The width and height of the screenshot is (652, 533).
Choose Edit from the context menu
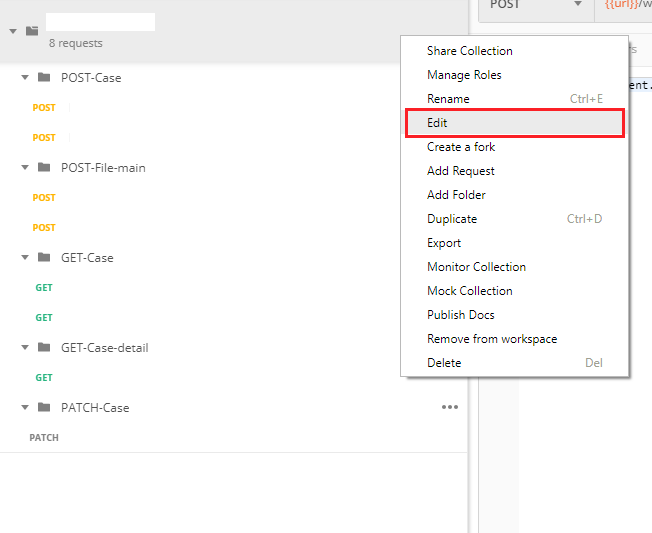[514, 123]
